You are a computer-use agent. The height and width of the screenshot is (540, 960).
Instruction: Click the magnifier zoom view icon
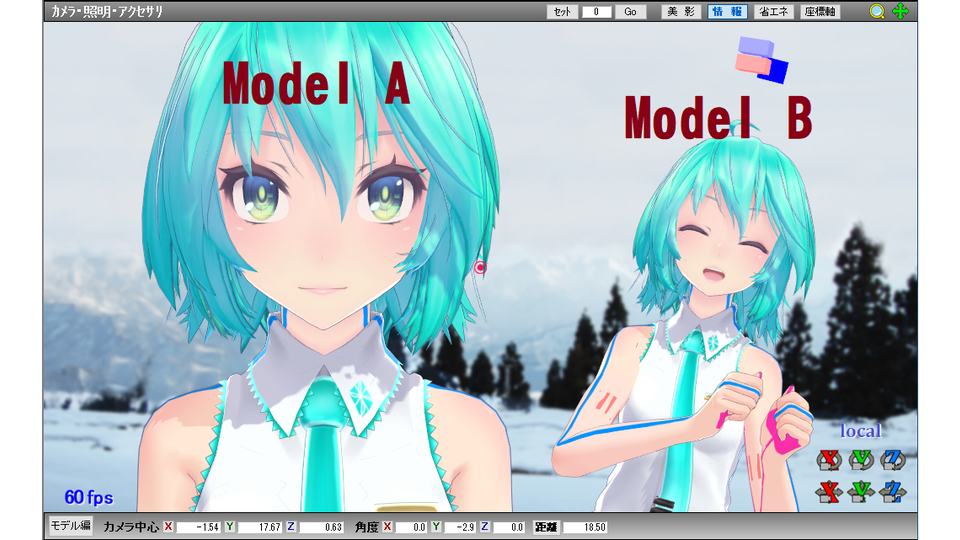click(x=877, y=11)
